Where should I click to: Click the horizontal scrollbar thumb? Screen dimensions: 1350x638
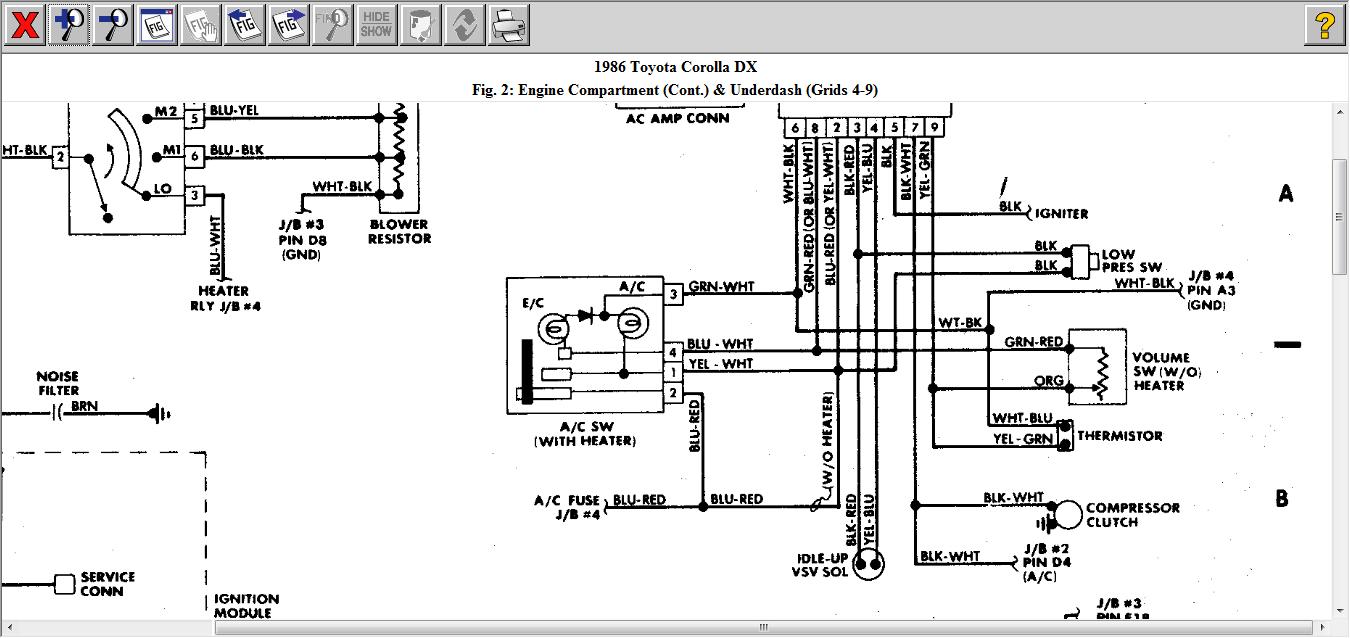(764, 627)
